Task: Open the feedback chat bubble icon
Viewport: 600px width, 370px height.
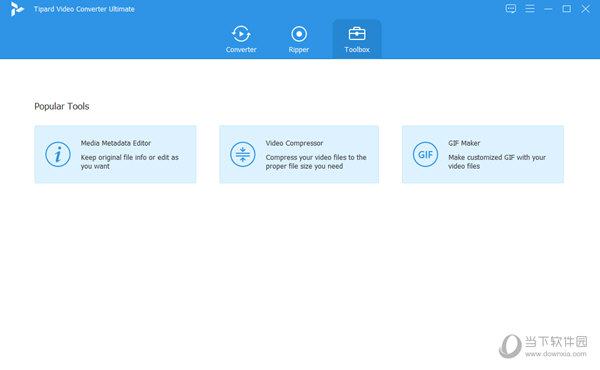Action: tap(510, 9)
